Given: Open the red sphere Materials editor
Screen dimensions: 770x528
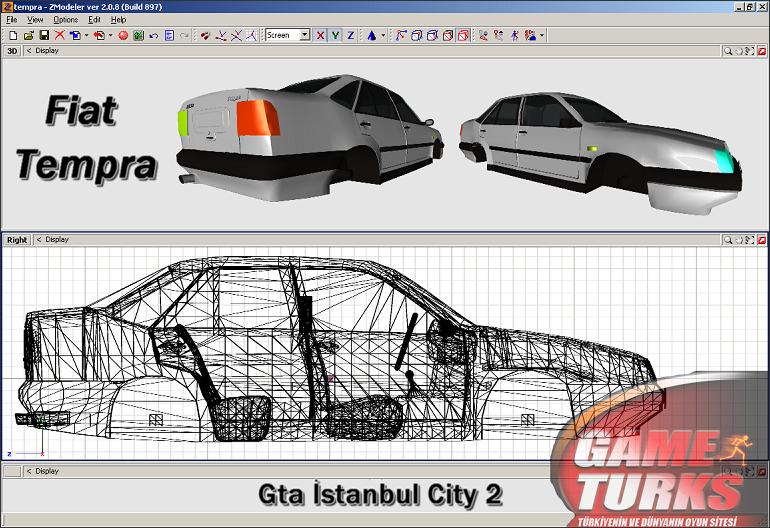Looking at the screenshot, I should coord(123,35).
